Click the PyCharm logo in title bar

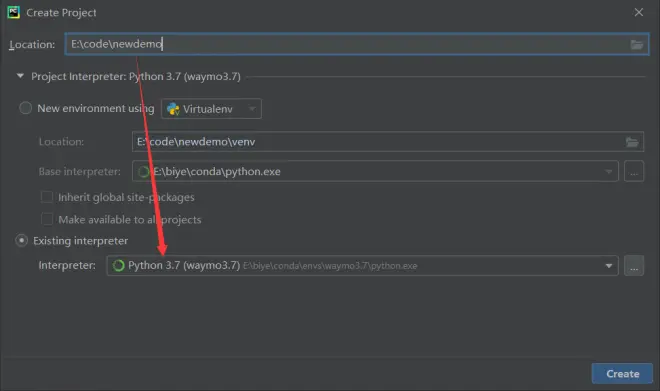pos(13,12)
